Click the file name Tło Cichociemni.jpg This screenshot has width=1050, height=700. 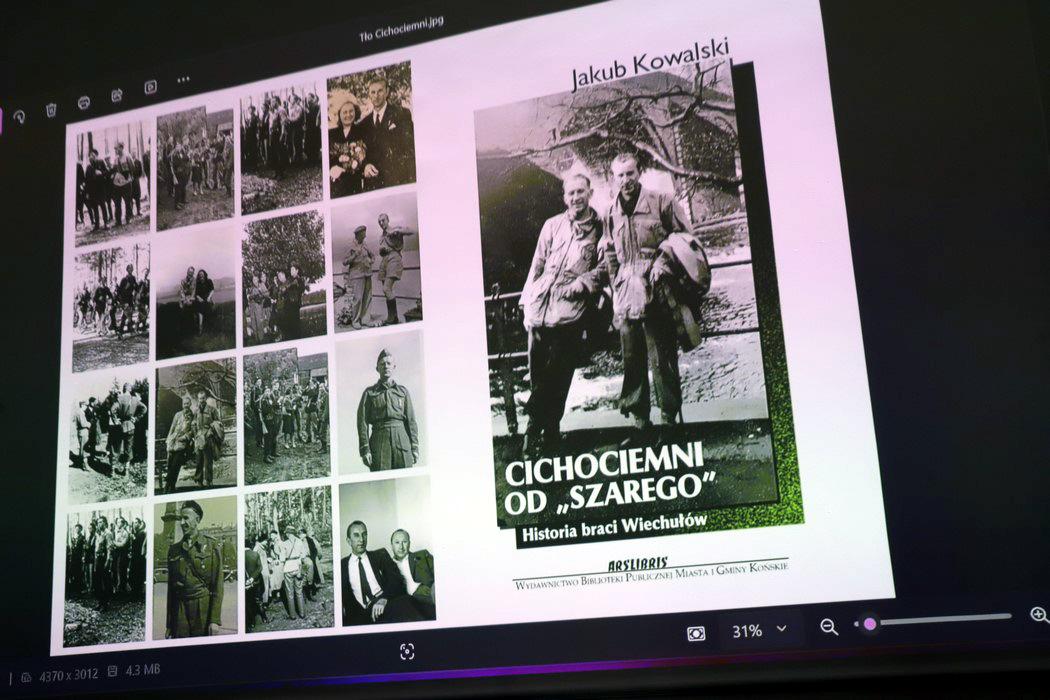tap(400, 29)
